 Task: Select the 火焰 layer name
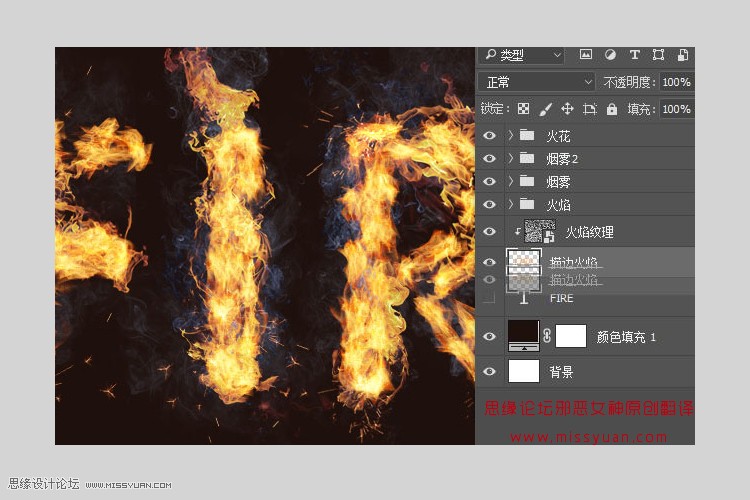tap(558, 205)
